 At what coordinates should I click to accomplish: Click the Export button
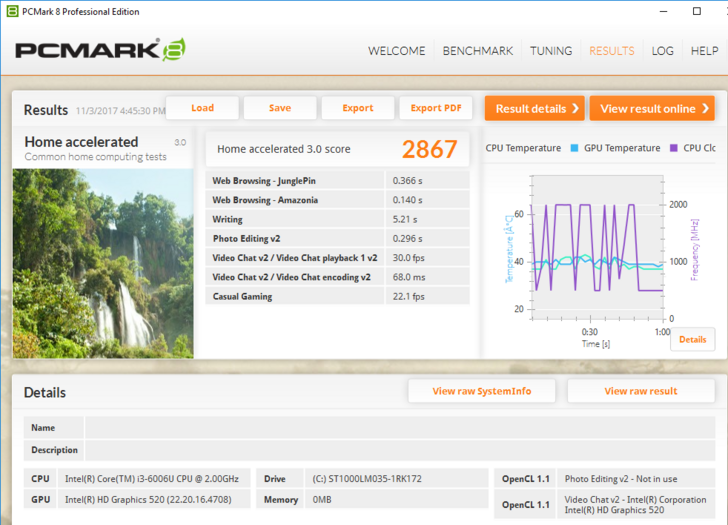click(x=358, y=108)
